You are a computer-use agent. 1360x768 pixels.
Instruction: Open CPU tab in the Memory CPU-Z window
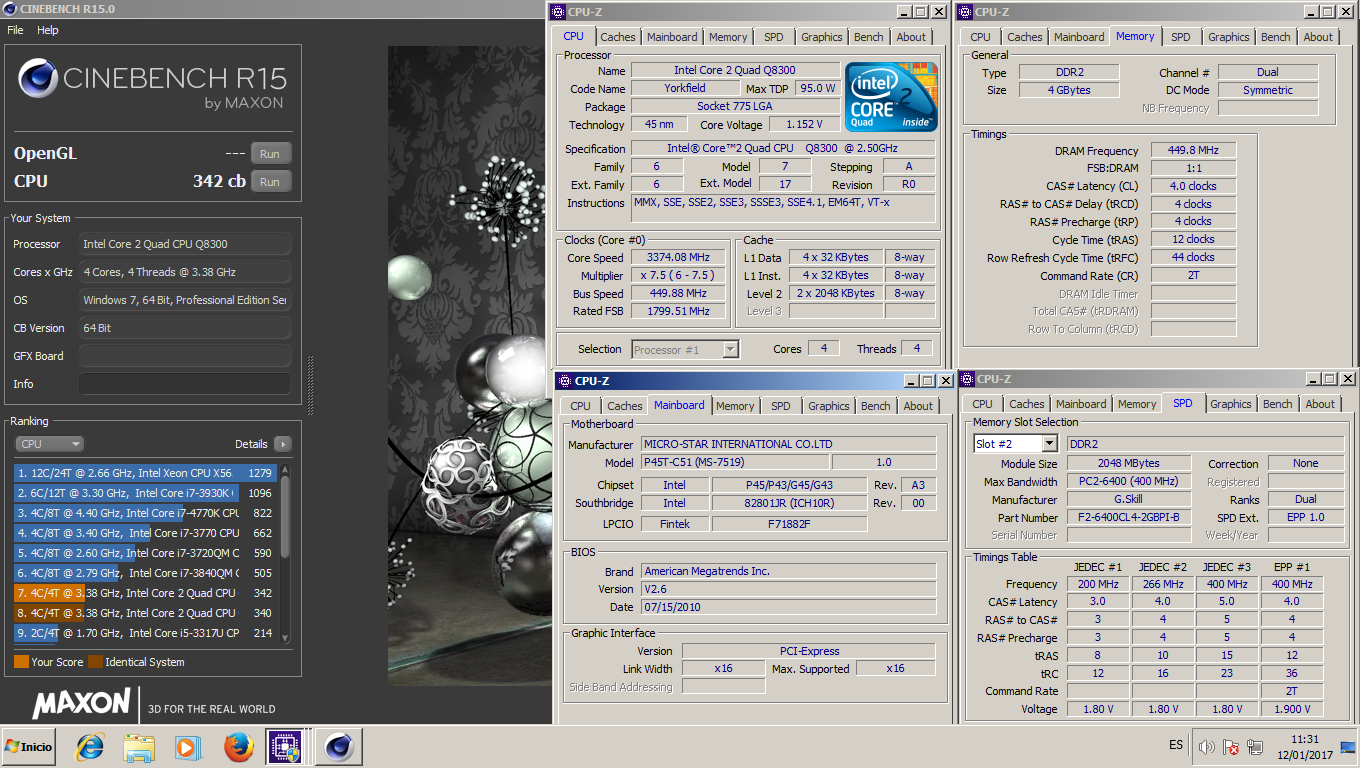(x=981, y=37)
